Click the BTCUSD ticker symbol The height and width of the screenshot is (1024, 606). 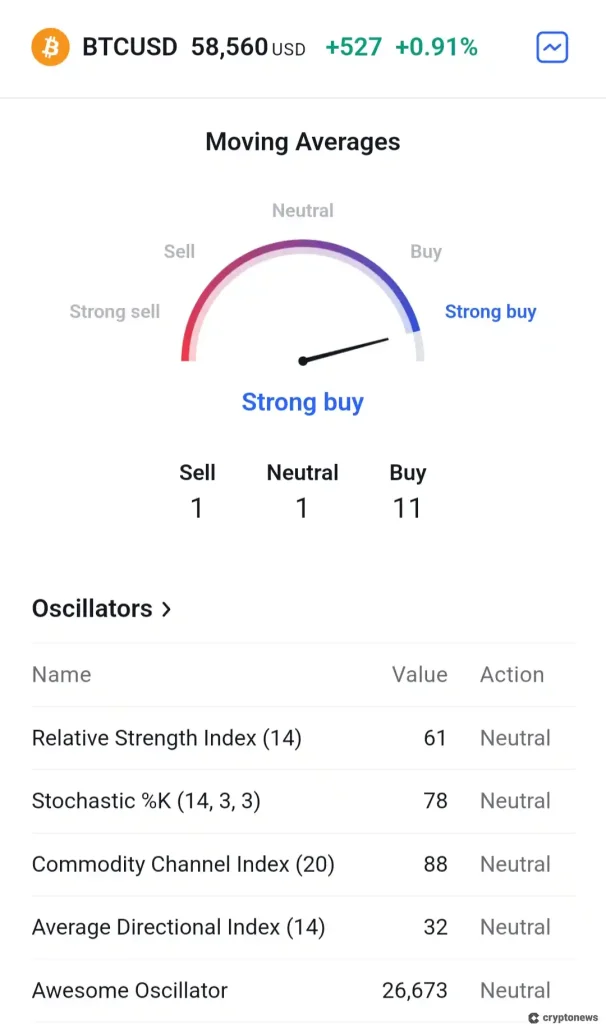pos(130,47)
